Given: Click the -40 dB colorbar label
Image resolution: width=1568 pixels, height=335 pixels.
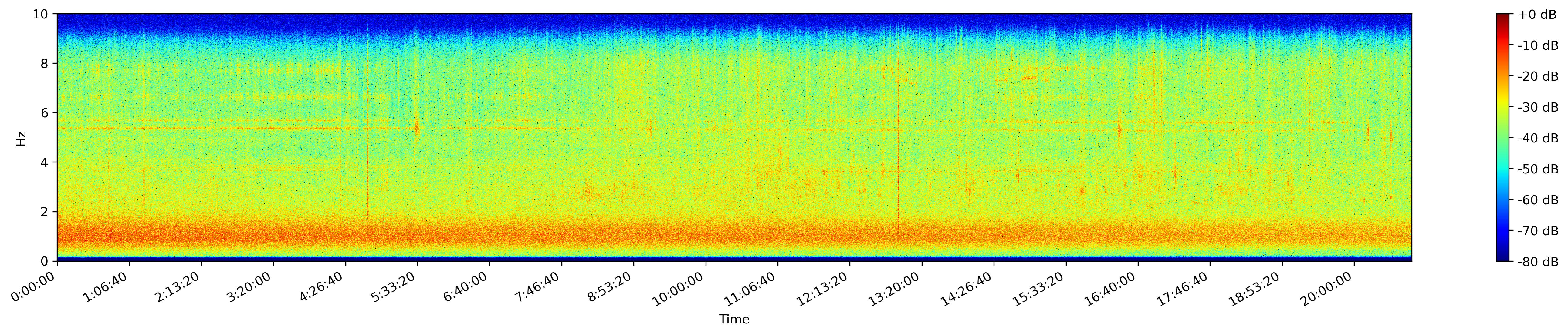Looking at the screenshot, I should tap(1538, 139).
